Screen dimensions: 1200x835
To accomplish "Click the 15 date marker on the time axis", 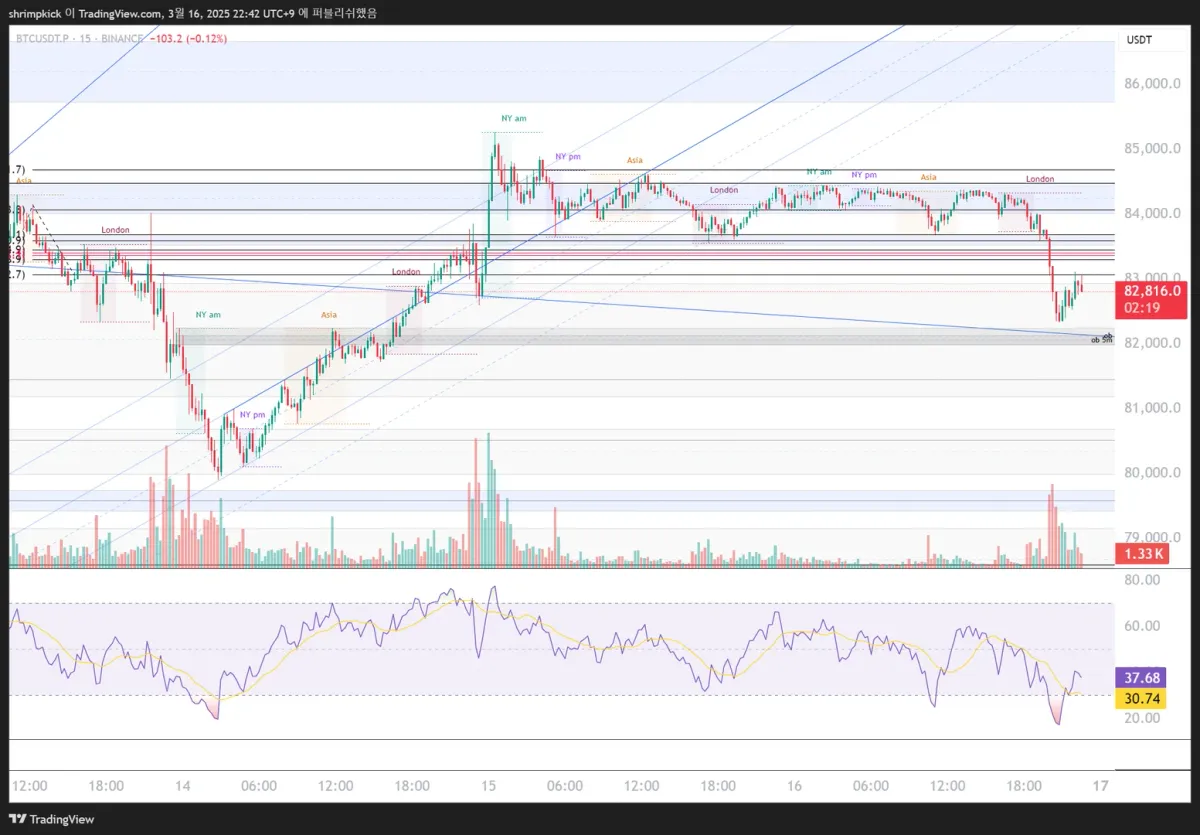I will click(488, 786).
